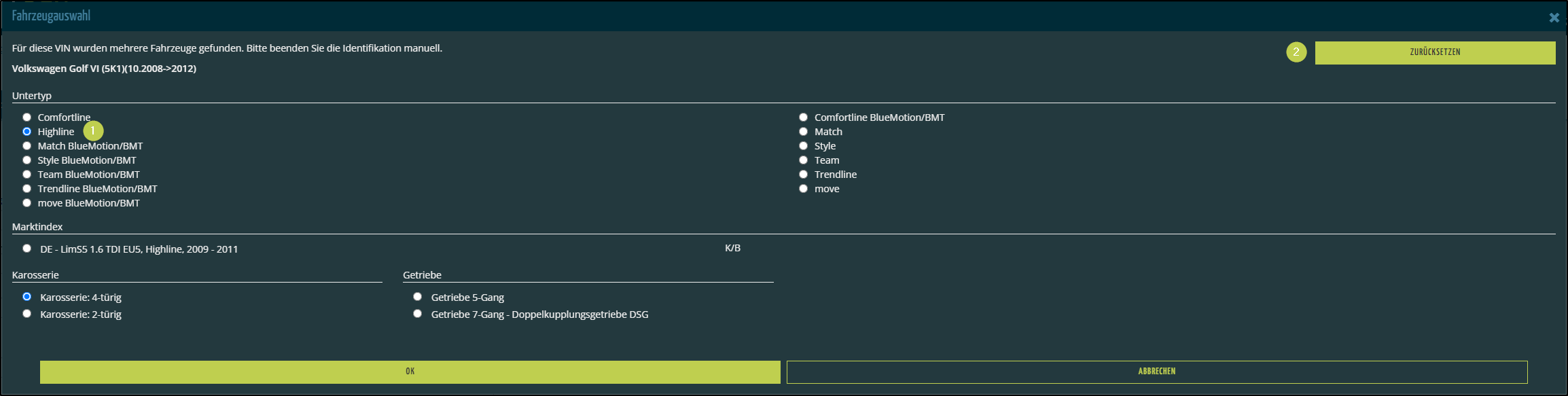Image resolution: width=1568 pixels, height=396 pixels.
Task: Select Comfortline BlueMotion/BMT subtype
Action: click(803, 118)
